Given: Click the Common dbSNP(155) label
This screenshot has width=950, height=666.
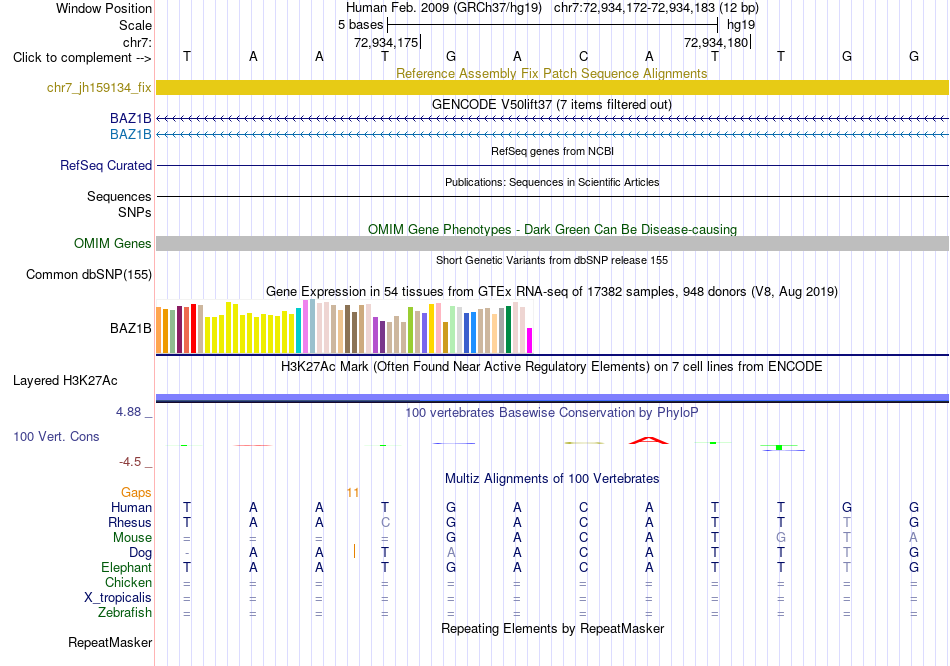Looking at the screenshot, I should pyautogui.click(x=88, y=275).
